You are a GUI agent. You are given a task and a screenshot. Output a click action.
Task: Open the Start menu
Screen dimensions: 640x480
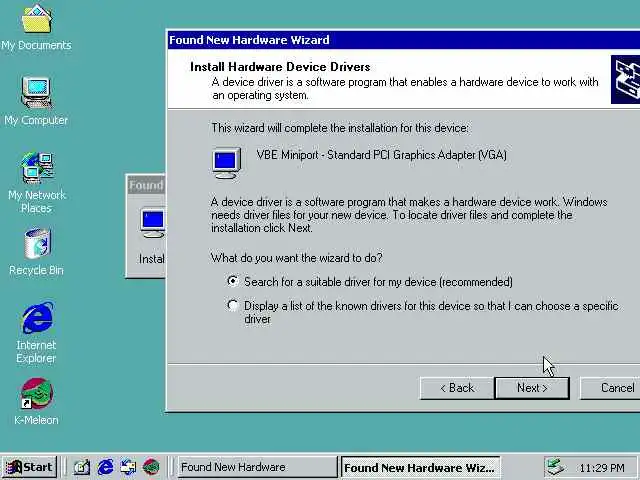[x=29, y=467]
